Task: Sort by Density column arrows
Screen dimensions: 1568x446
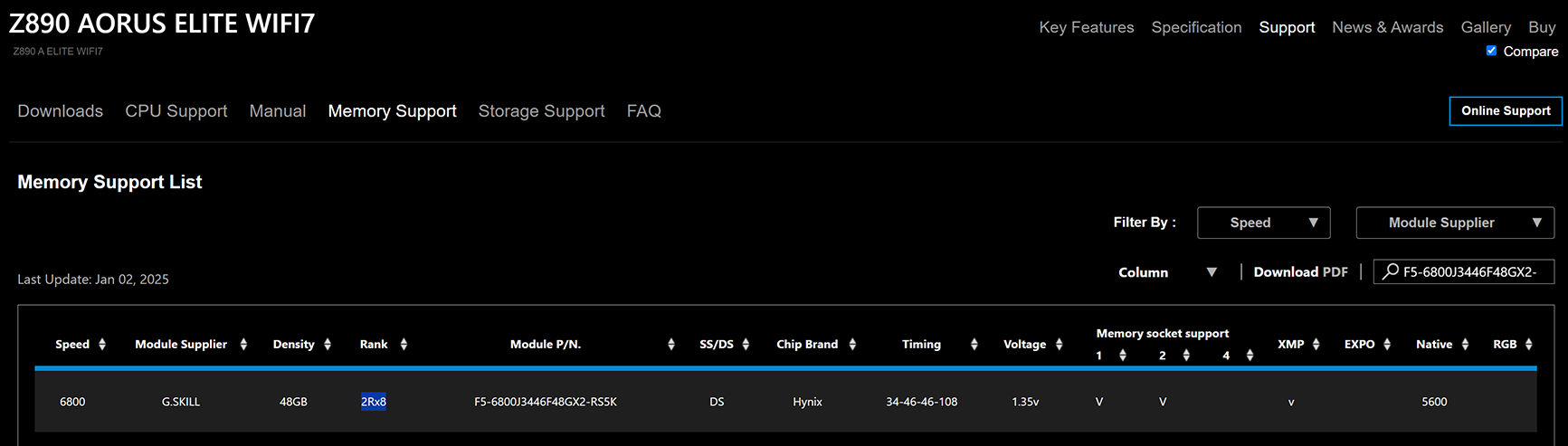Action: (x=328, y=345)
